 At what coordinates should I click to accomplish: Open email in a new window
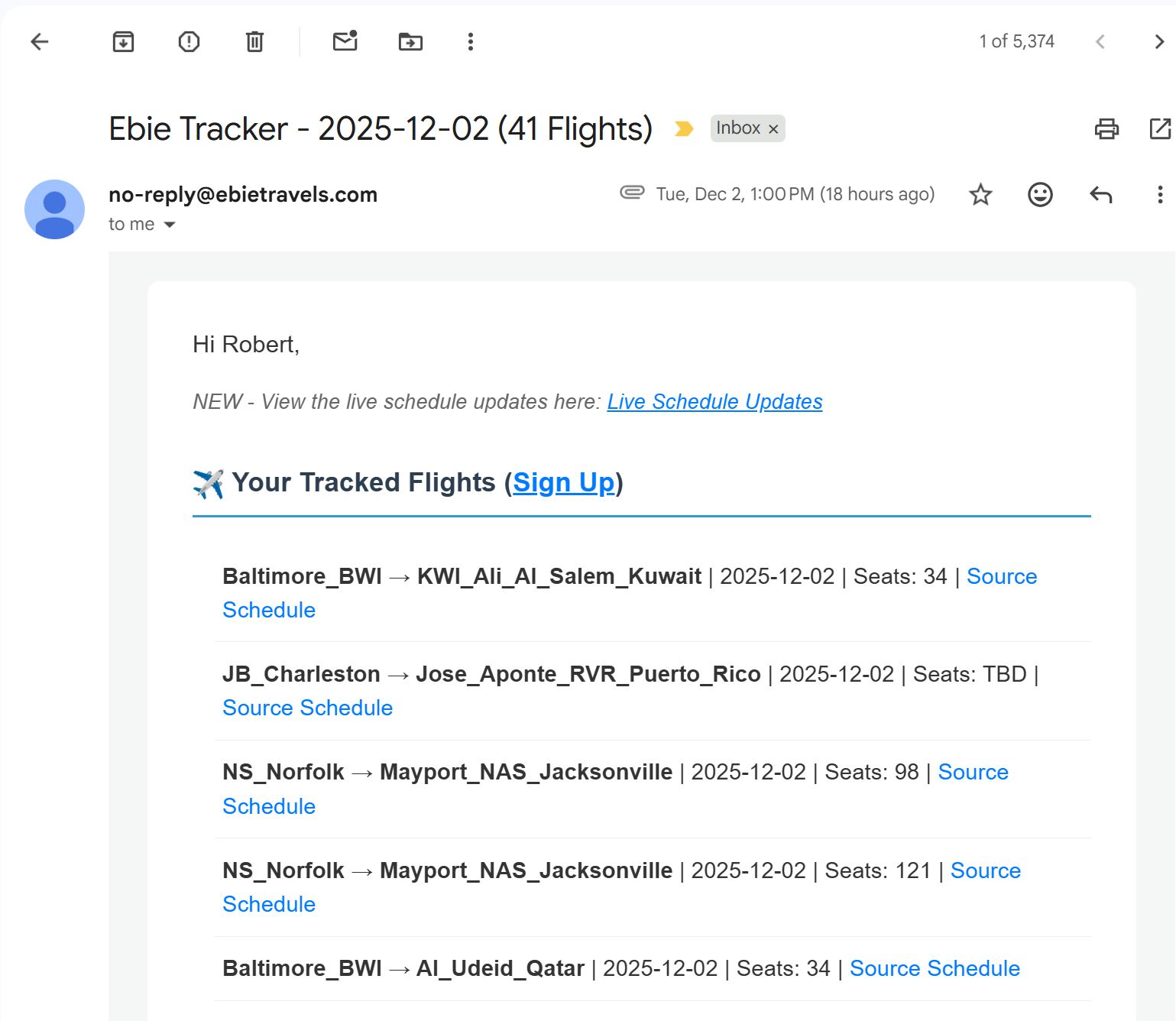(1159, 128)
